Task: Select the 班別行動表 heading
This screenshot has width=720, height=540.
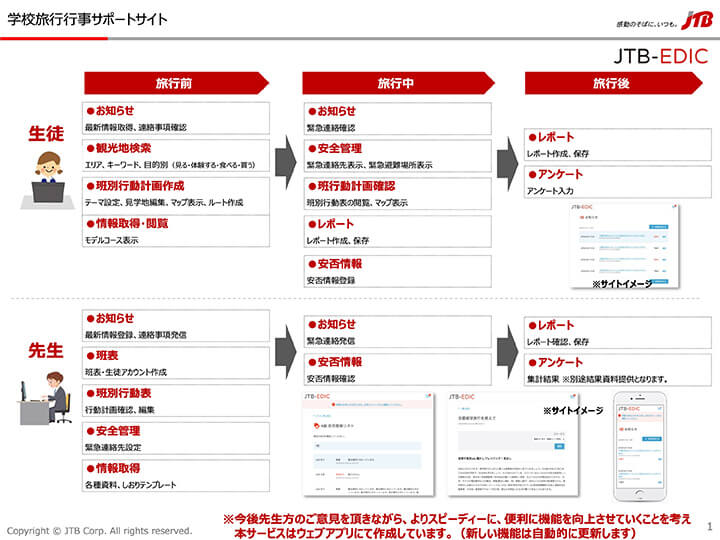Action: pos(119,393)
